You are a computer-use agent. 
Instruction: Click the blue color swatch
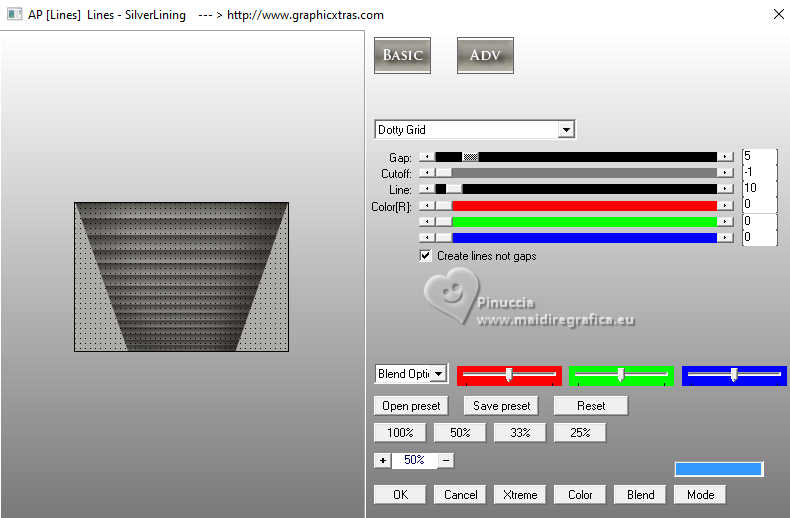pyautogui.click(x=718, y=469)
